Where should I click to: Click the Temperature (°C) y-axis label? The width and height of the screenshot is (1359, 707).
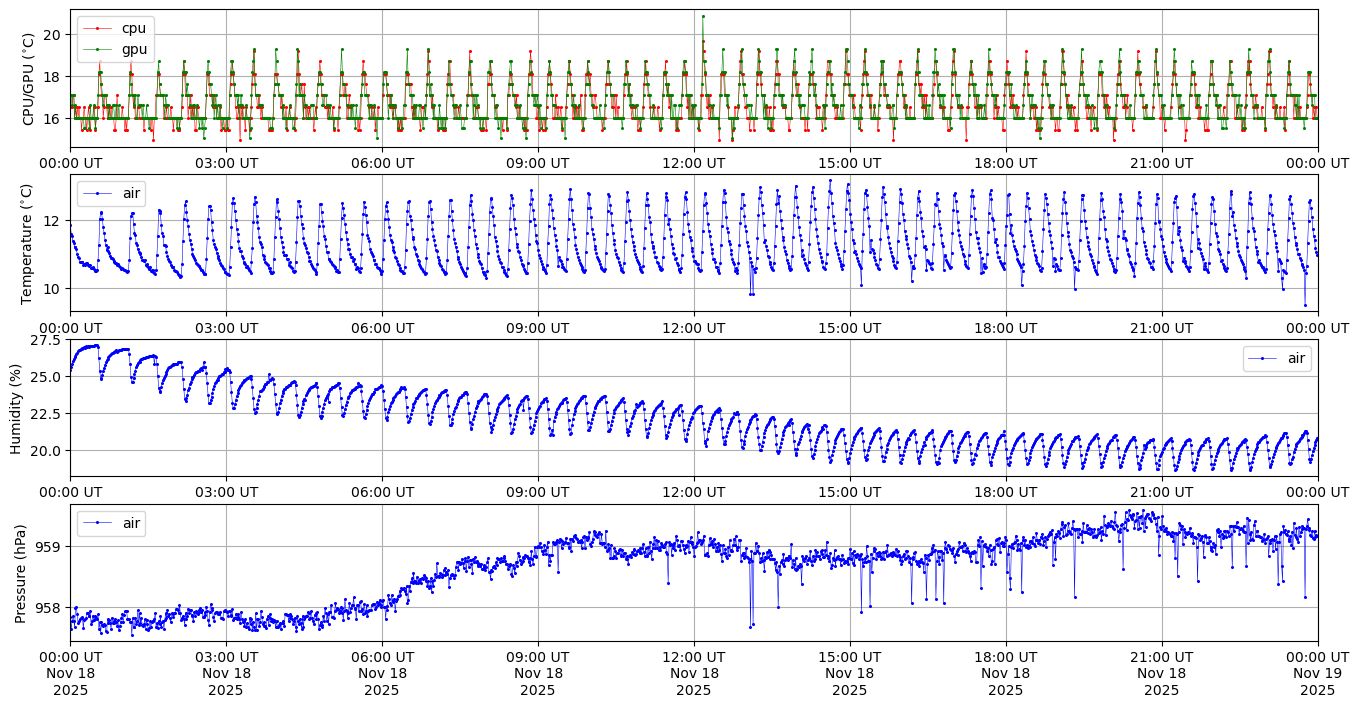28,243
